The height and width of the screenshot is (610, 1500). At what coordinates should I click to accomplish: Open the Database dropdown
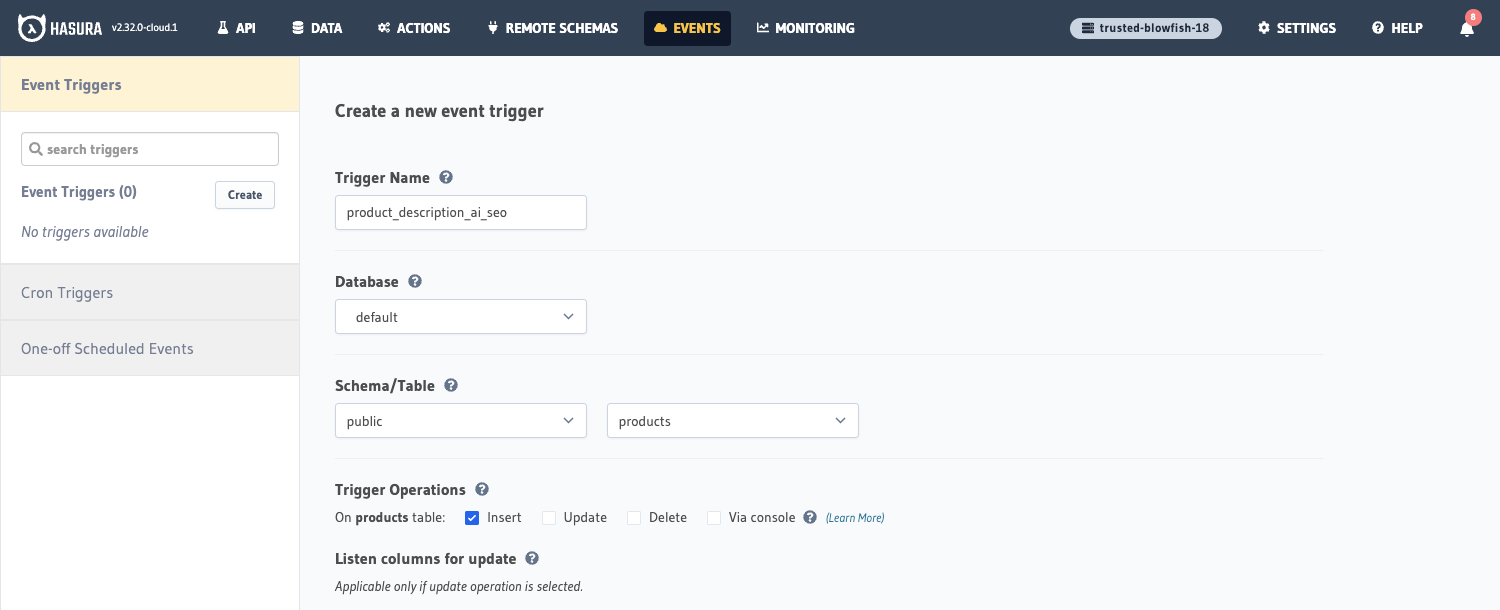click(460, 316)
